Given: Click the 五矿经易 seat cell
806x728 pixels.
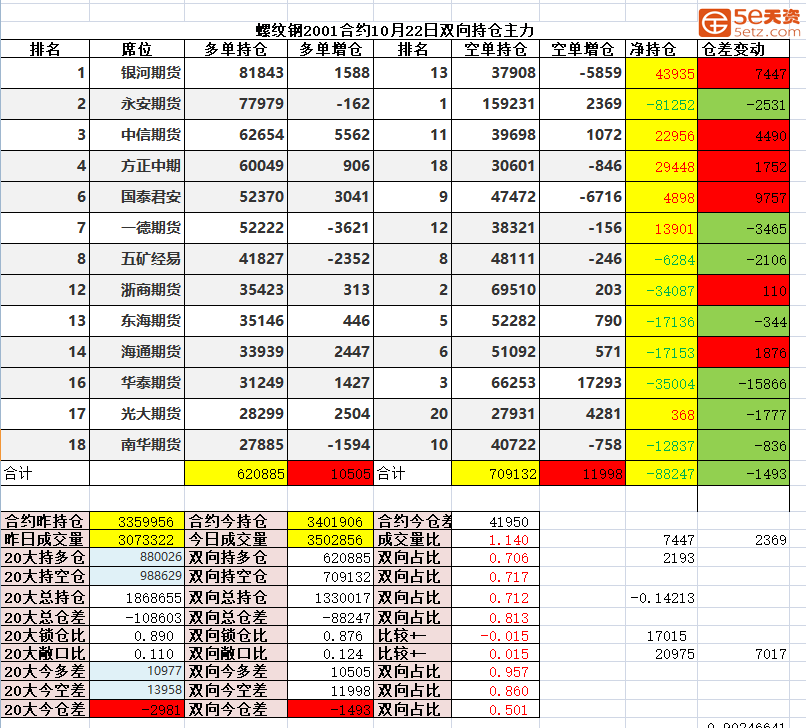Looking at the screenshot, I should [137, 259].
